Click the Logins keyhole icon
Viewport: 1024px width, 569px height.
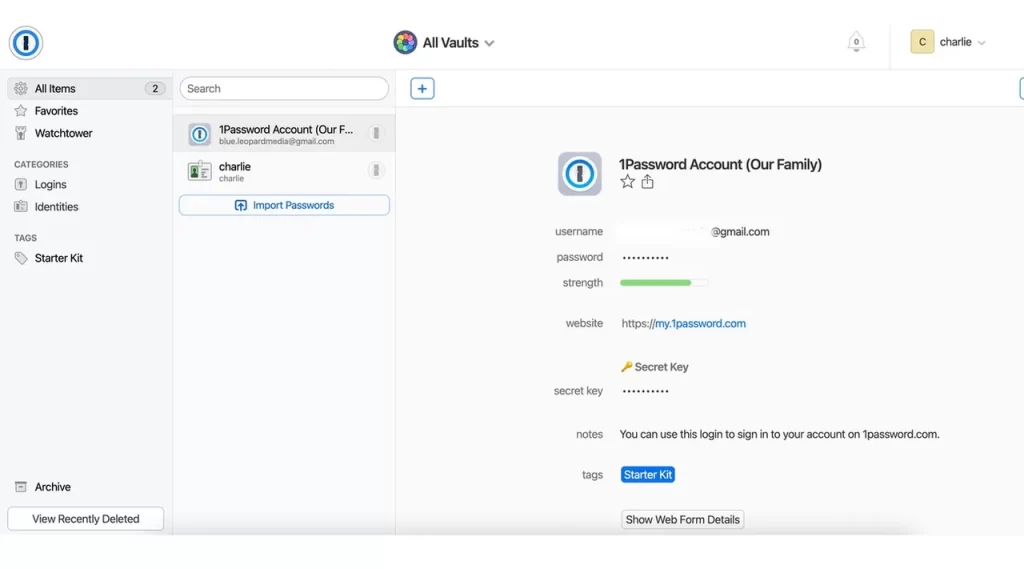tap(21, 184)
